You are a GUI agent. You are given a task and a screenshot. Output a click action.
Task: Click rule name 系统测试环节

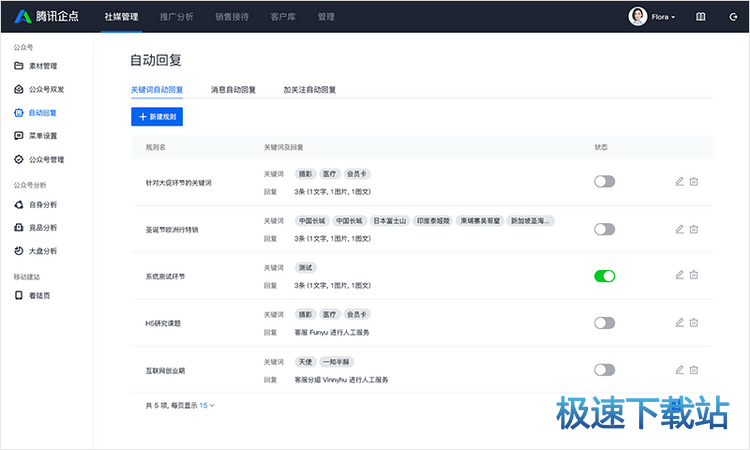(x=165, y=276)
